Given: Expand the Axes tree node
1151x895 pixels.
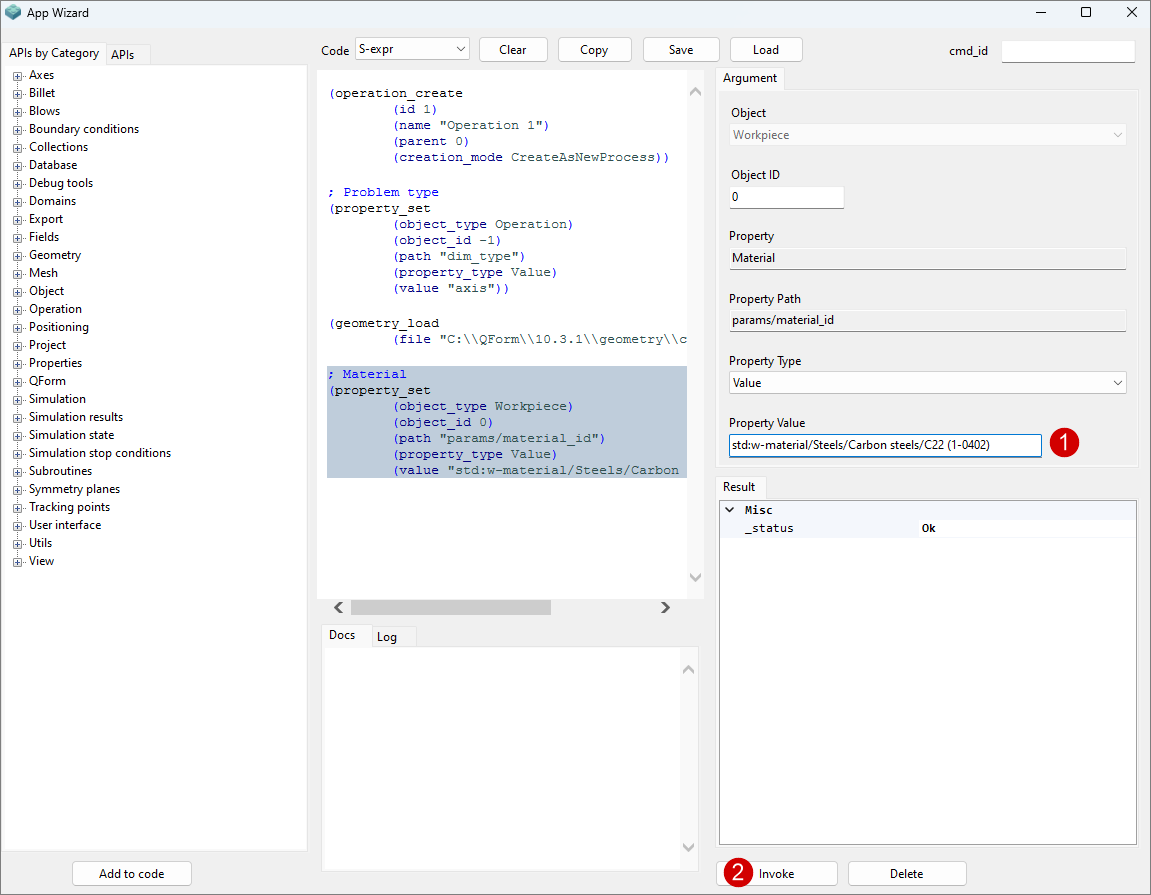Looking at the screenshot, I should [x=17, y=76].
